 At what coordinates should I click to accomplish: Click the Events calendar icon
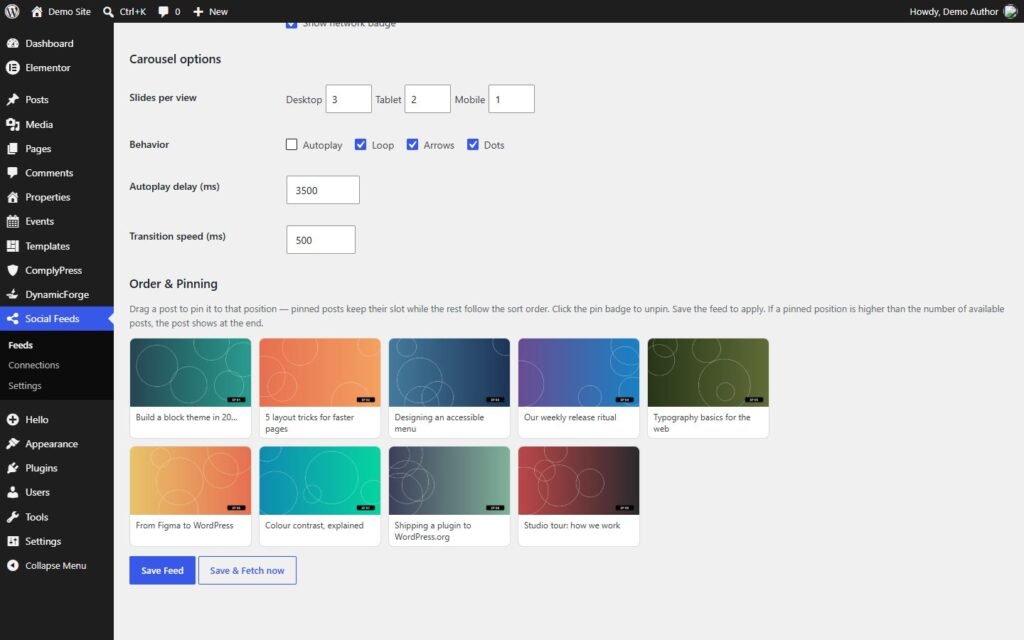[12, 221]
